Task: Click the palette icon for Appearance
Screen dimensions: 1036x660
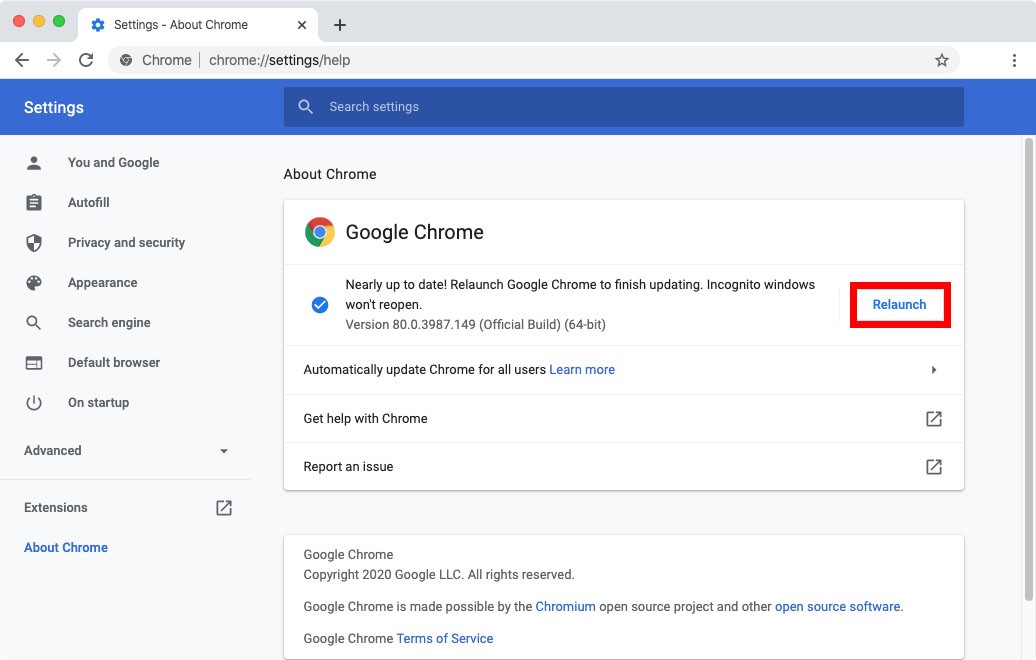Action: pyautogui.click(x=34, y=283)
